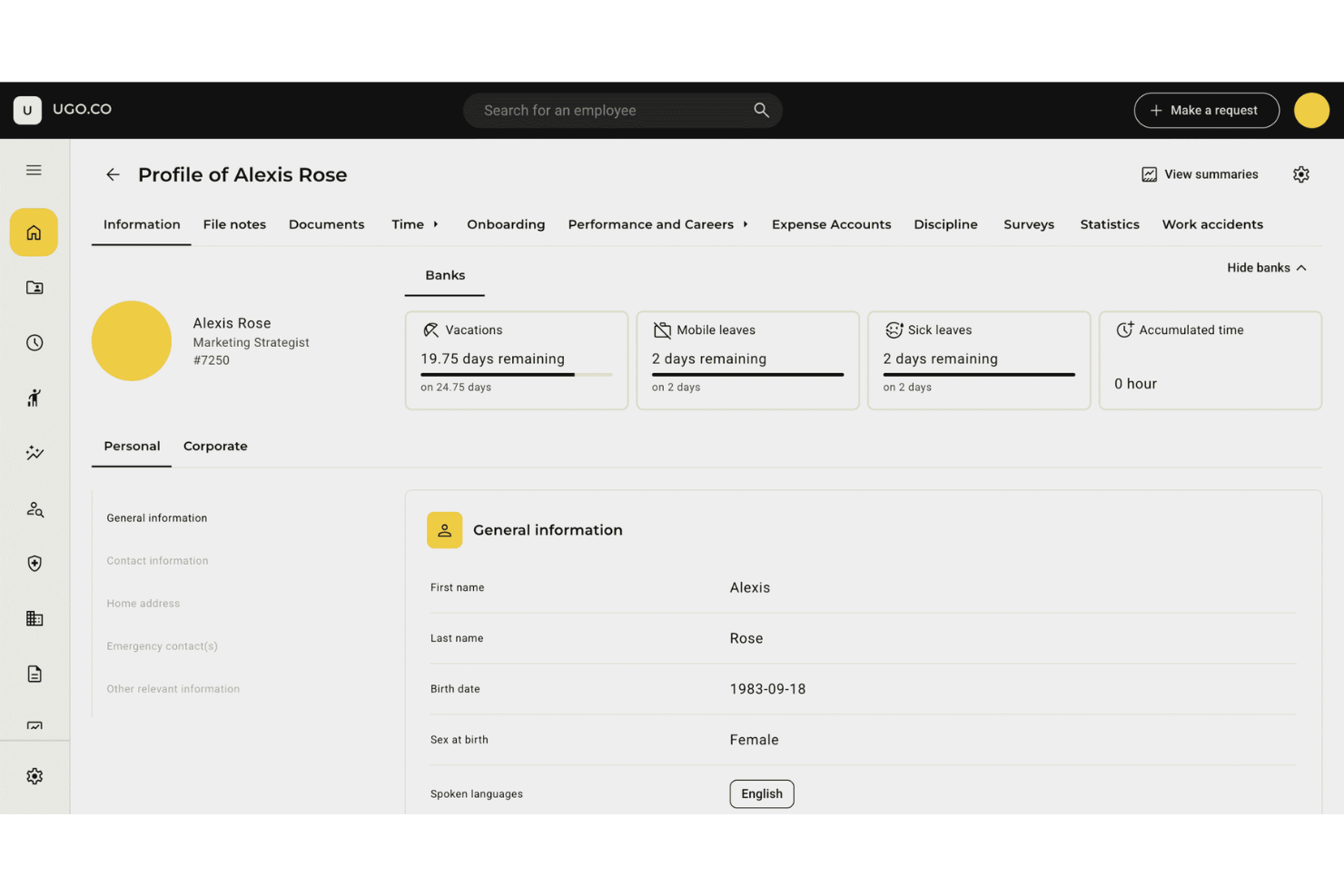This screenshot has height=896, width=1344.
Task: Open the Expense Accounts tab
Action: coord(831,224)
